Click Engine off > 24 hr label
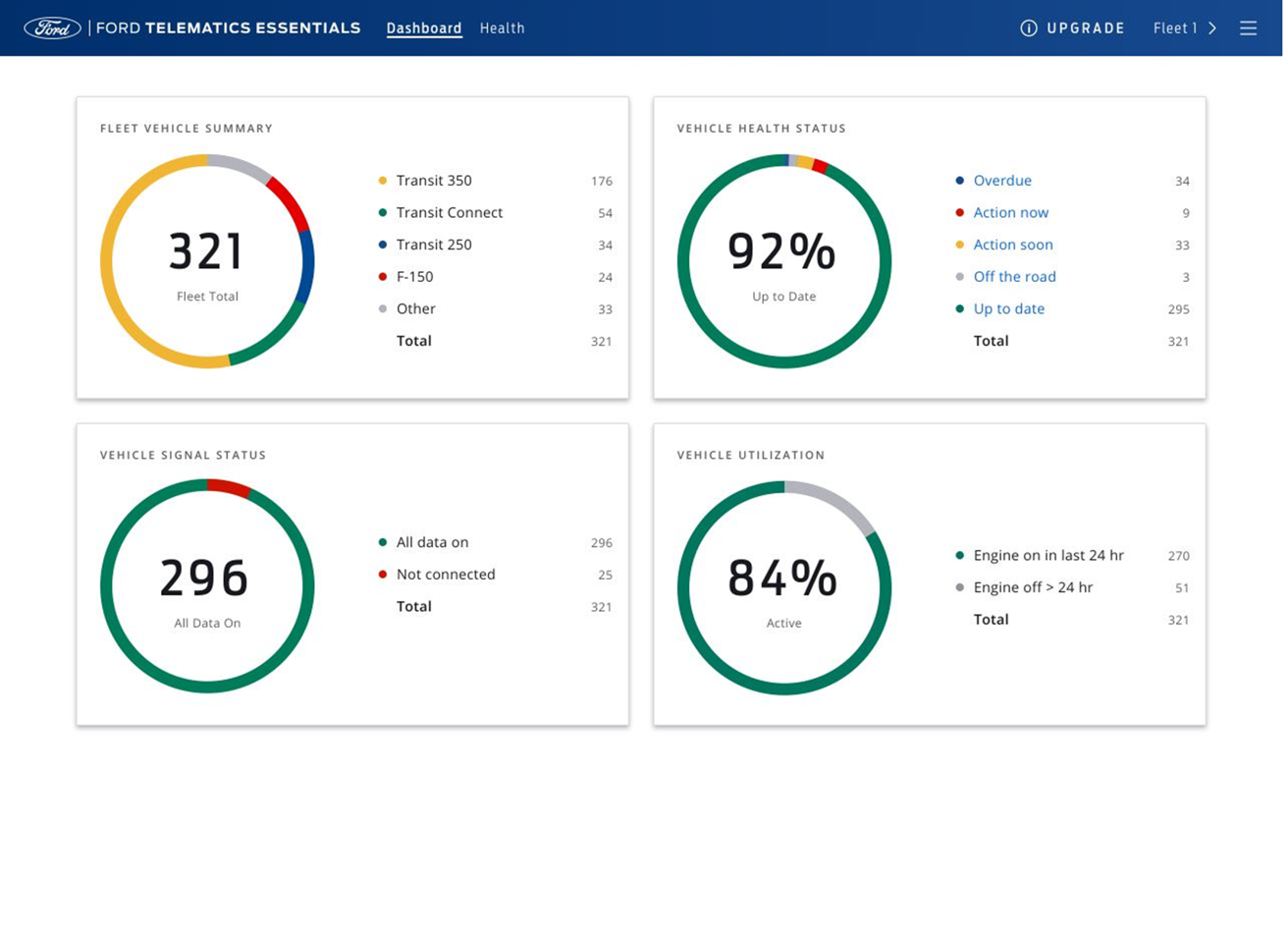Image resolution: width=1288 pixels, height=936 pixels. [x=1033, y=587]
